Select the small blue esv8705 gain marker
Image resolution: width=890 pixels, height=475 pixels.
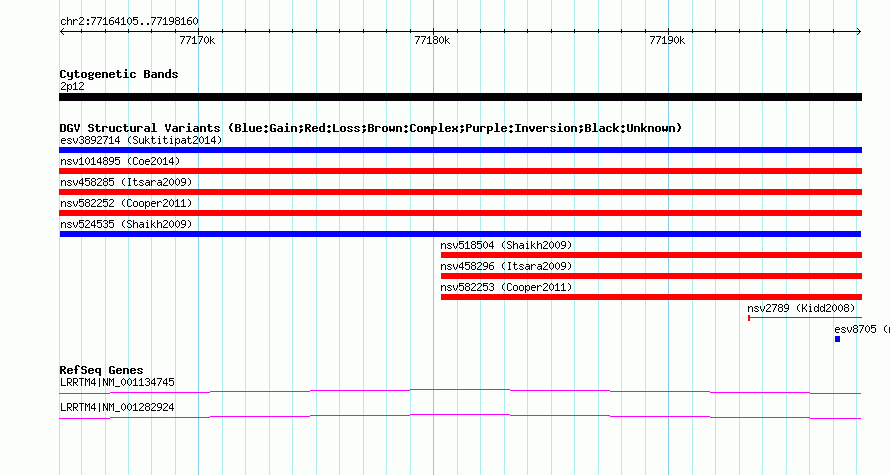(837, 339)
